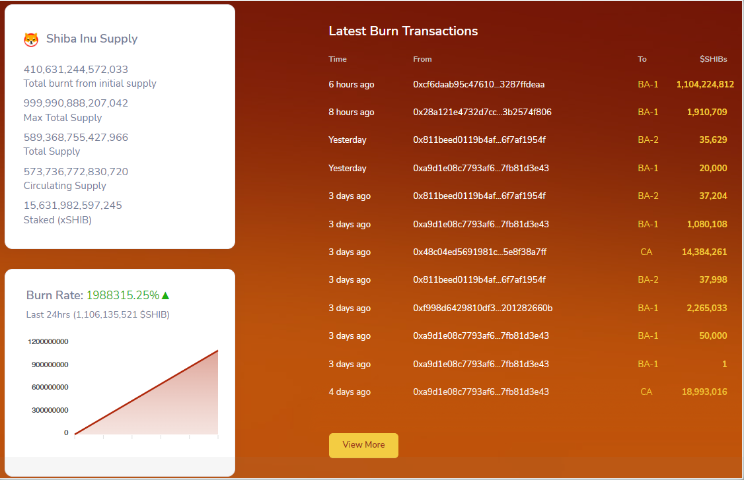The image size is (744, 480).
Task: Click the Max Total Supply label
Action: 63,118
